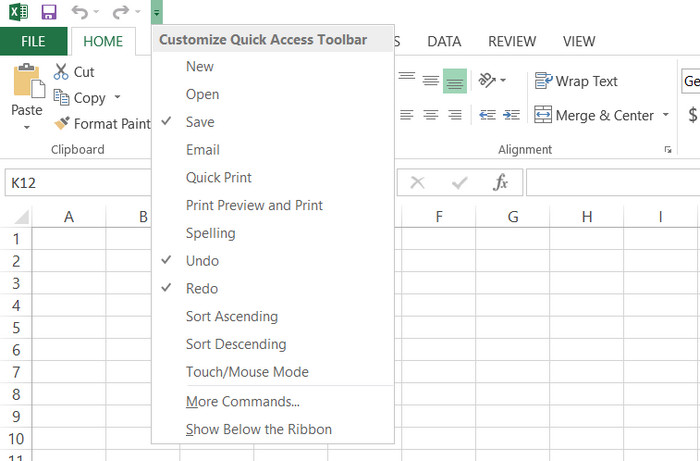Select column A header
The width and height of the screenshot is (700, 461).
[69, 216]
